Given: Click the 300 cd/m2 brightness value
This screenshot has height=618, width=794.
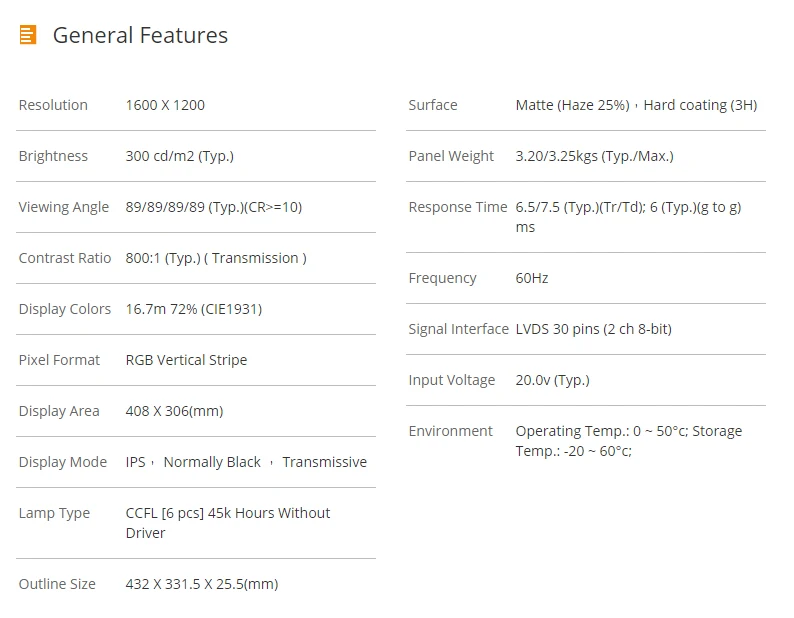Looking at the screenshot, I should coord(179,156).
